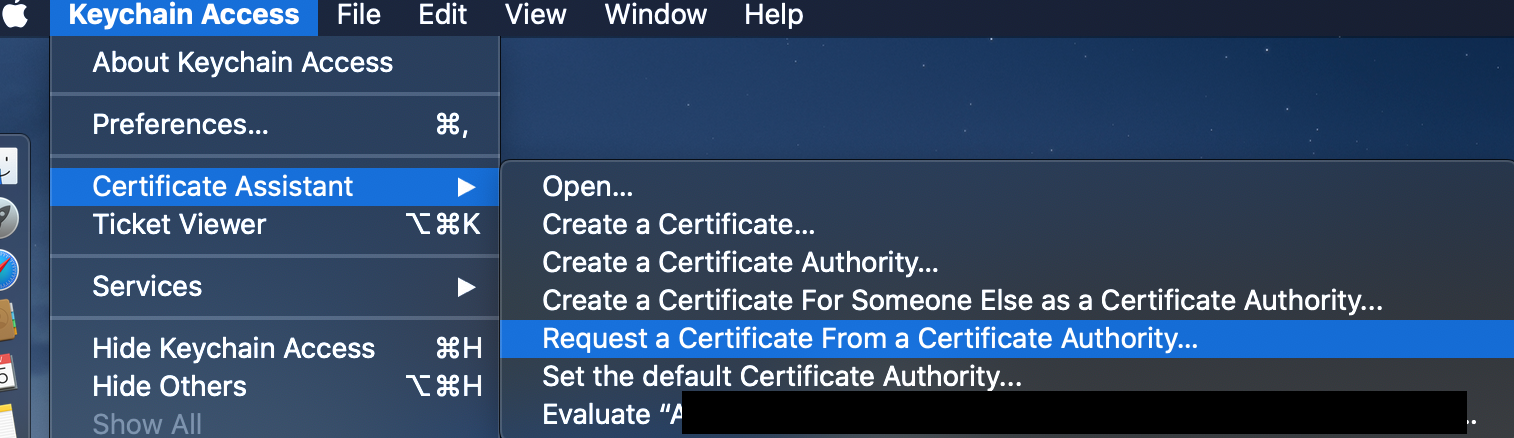
Task: Open the View menu
Action: click(x=536, y=15)
